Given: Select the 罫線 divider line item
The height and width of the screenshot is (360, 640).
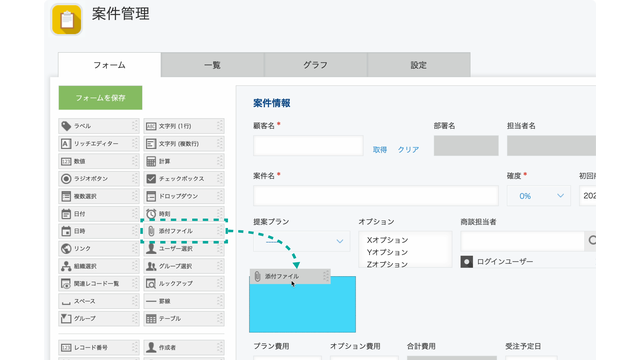Looking at the screenshot, I should click(184, 301).
